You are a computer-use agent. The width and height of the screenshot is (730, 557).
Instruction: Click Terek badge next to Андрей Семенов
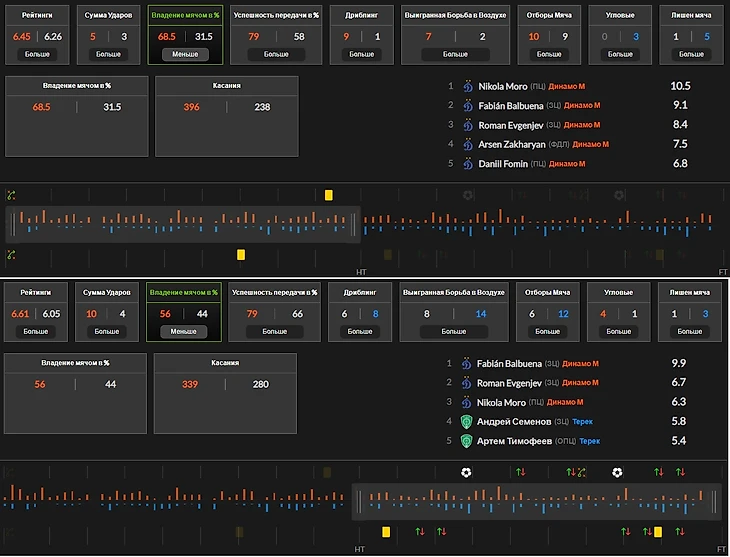coord(466,422)
